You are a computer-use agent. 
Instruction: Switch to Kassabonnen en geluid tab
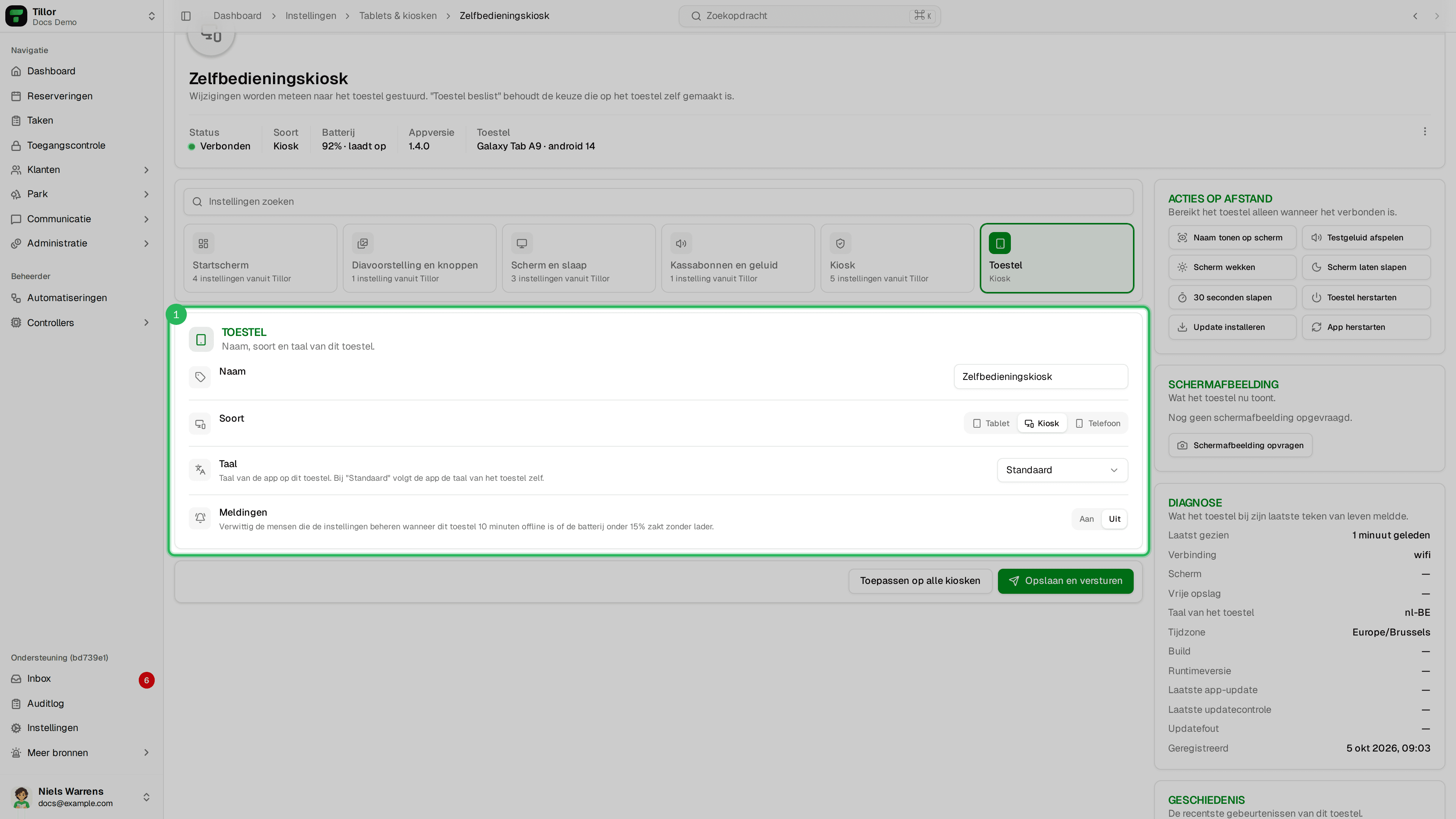pos(738,258)
